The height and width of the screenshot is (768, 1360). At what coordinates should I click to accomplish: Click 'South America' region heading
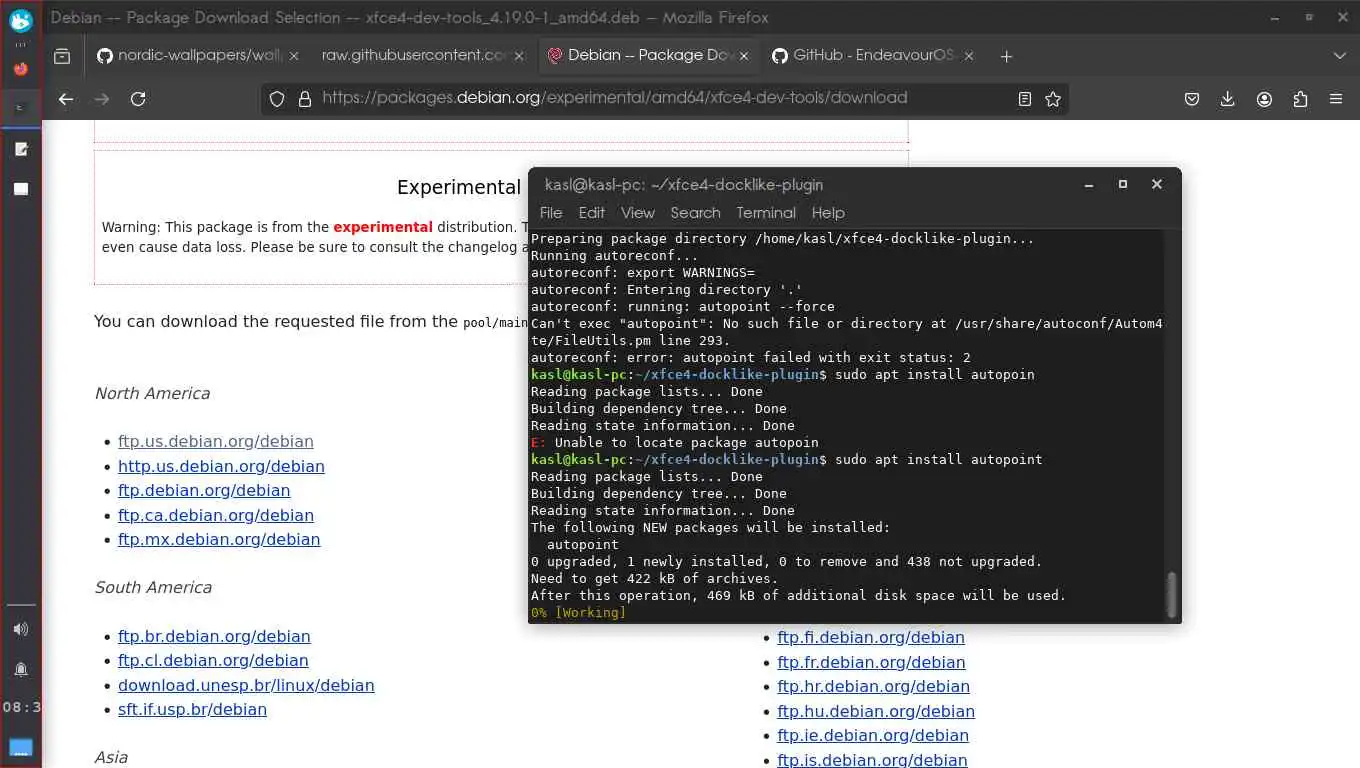tap(153, 587)
